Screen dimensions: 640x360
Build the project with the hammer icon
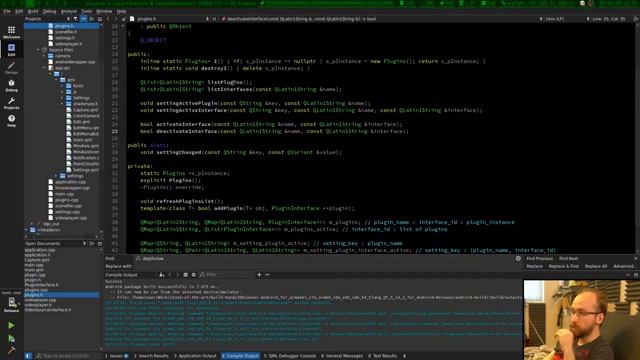11,350
